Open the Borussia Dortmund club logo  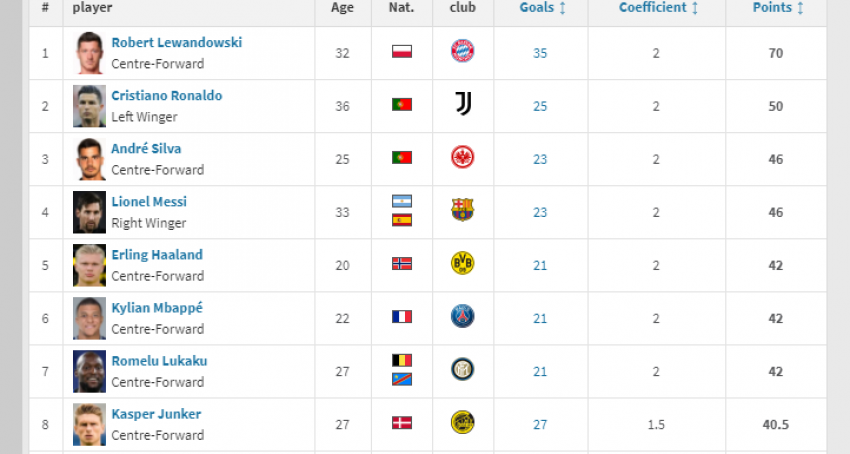pos(462,264)
